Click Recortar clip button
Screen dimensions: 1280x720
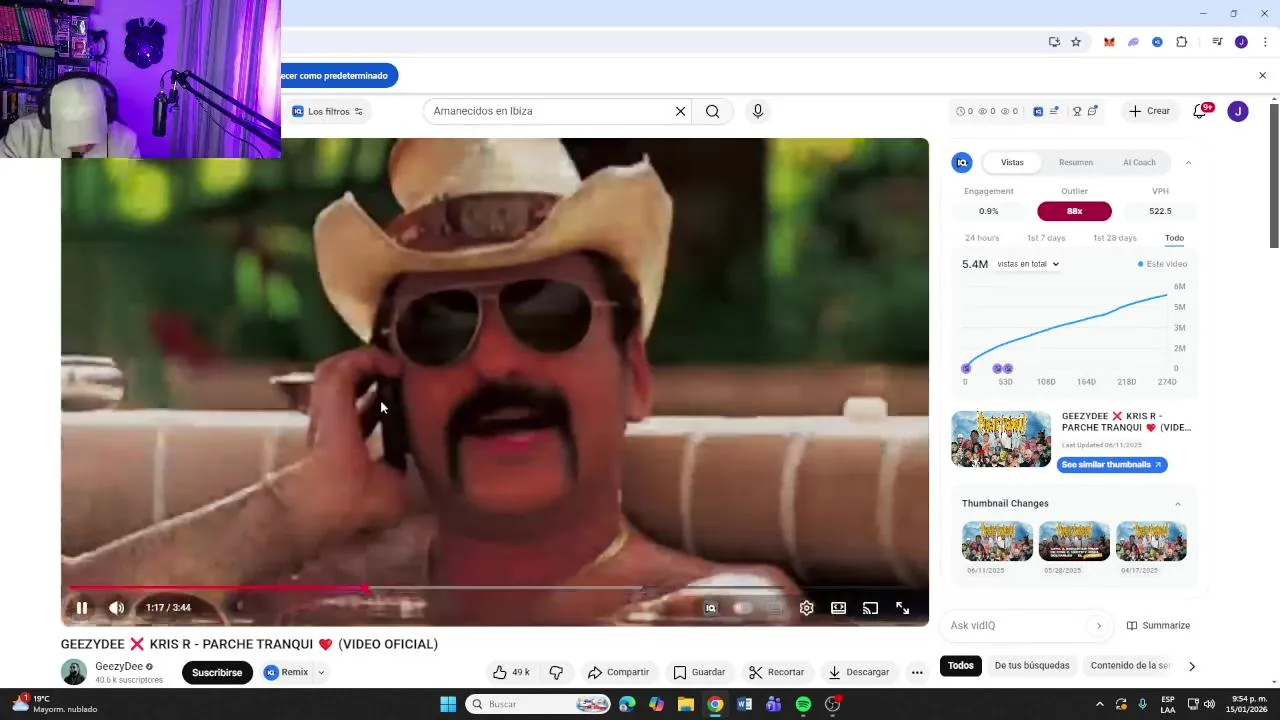pyautogui.click(x=776, y=672)
